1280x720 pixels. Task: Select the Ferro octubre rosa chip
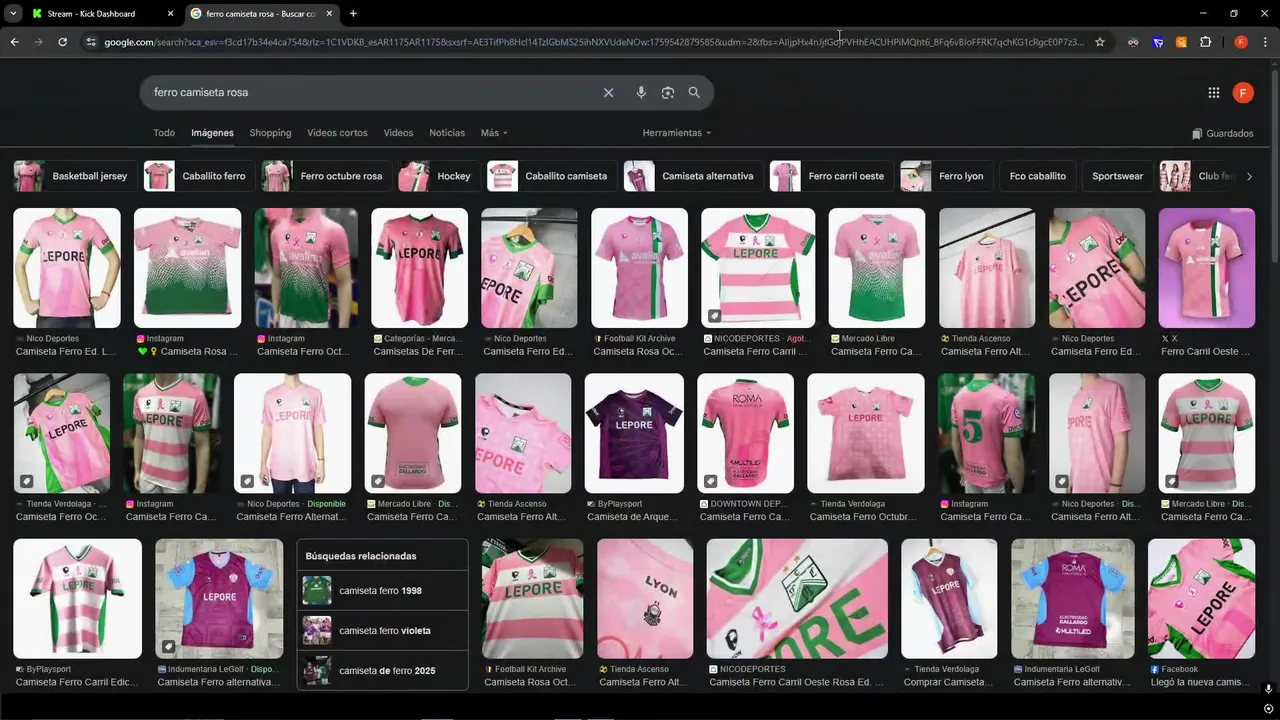(x=326, y=176)
